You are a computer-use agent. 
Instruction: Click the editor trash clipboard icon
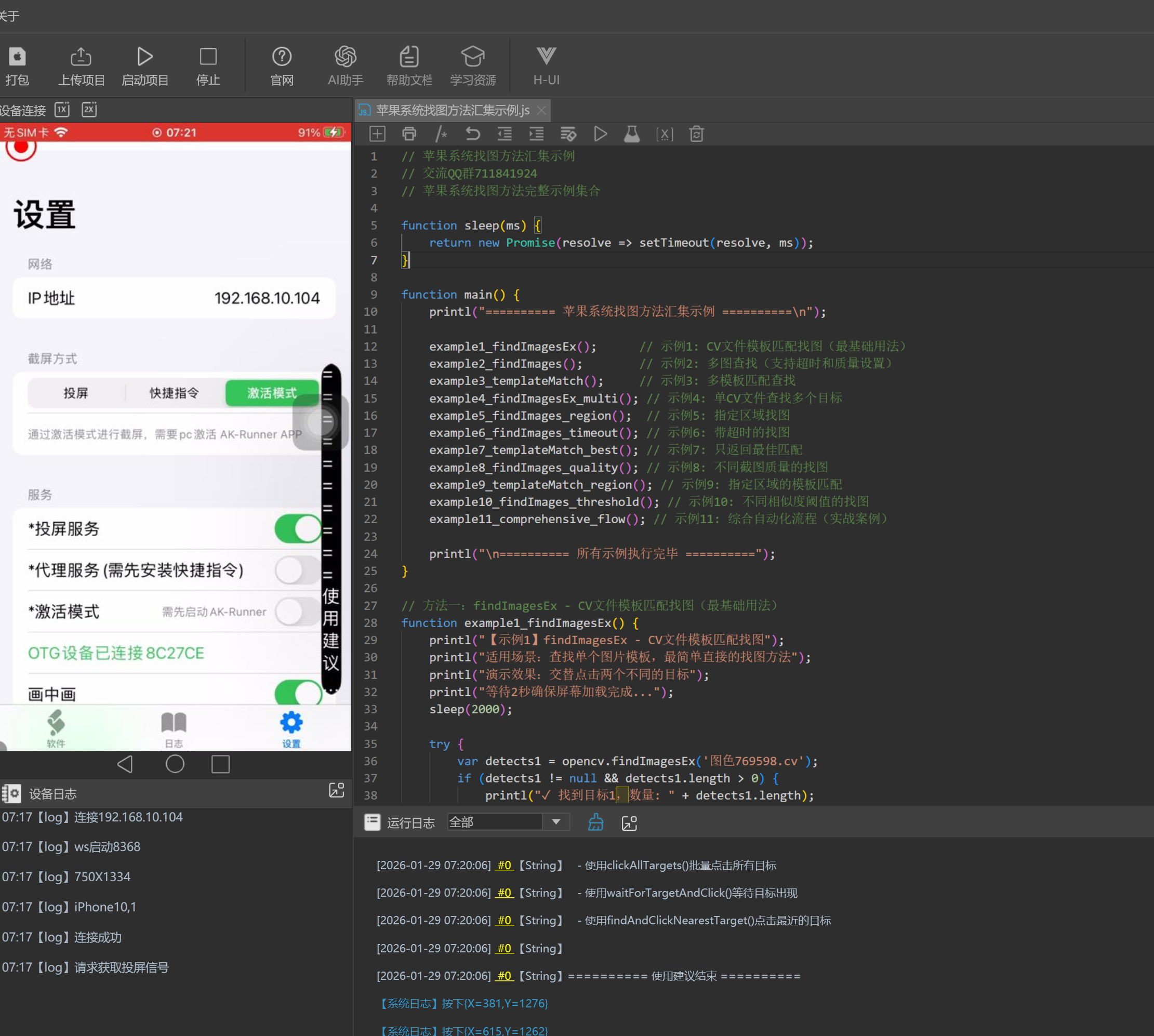[696, 135]
